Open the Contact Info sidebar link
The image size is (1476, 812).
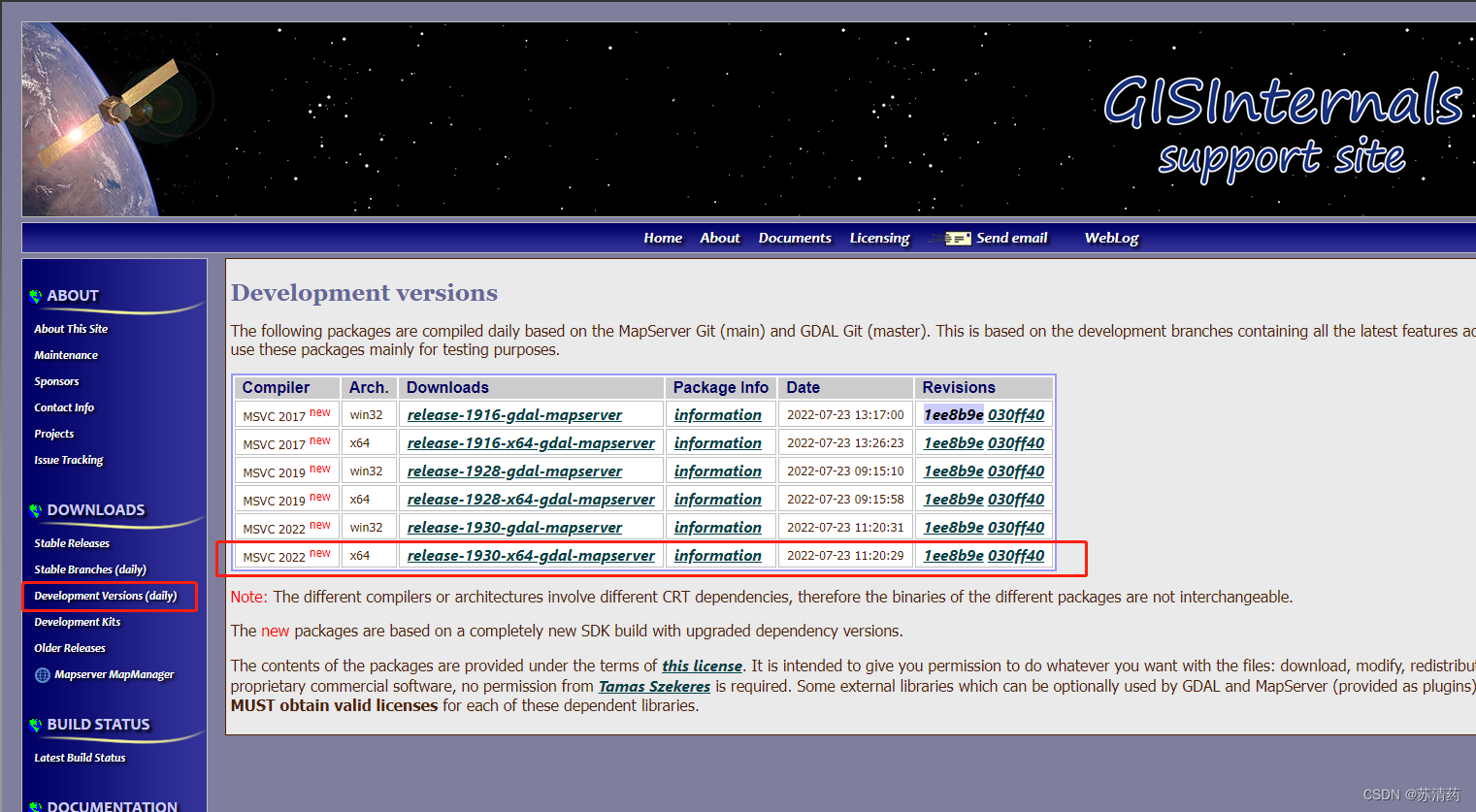64,407
